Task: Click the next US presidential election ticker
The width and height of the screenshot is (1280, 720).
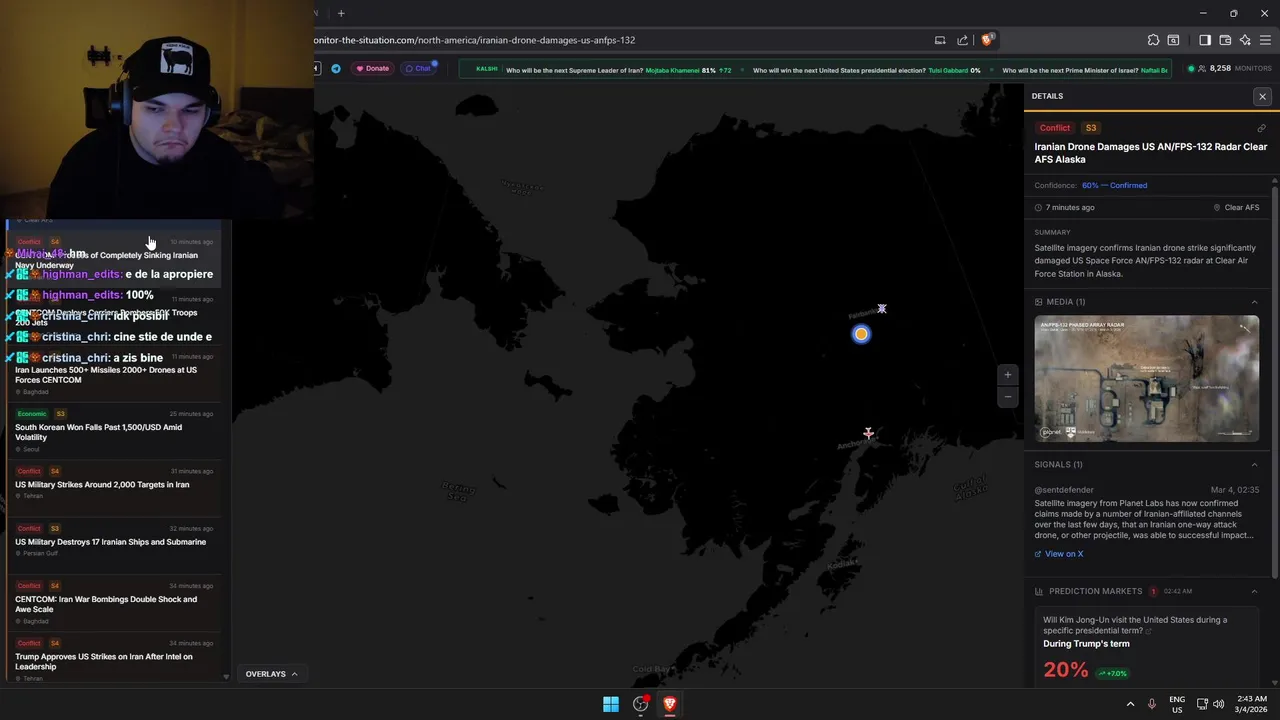Action: (x=866, y=70)
